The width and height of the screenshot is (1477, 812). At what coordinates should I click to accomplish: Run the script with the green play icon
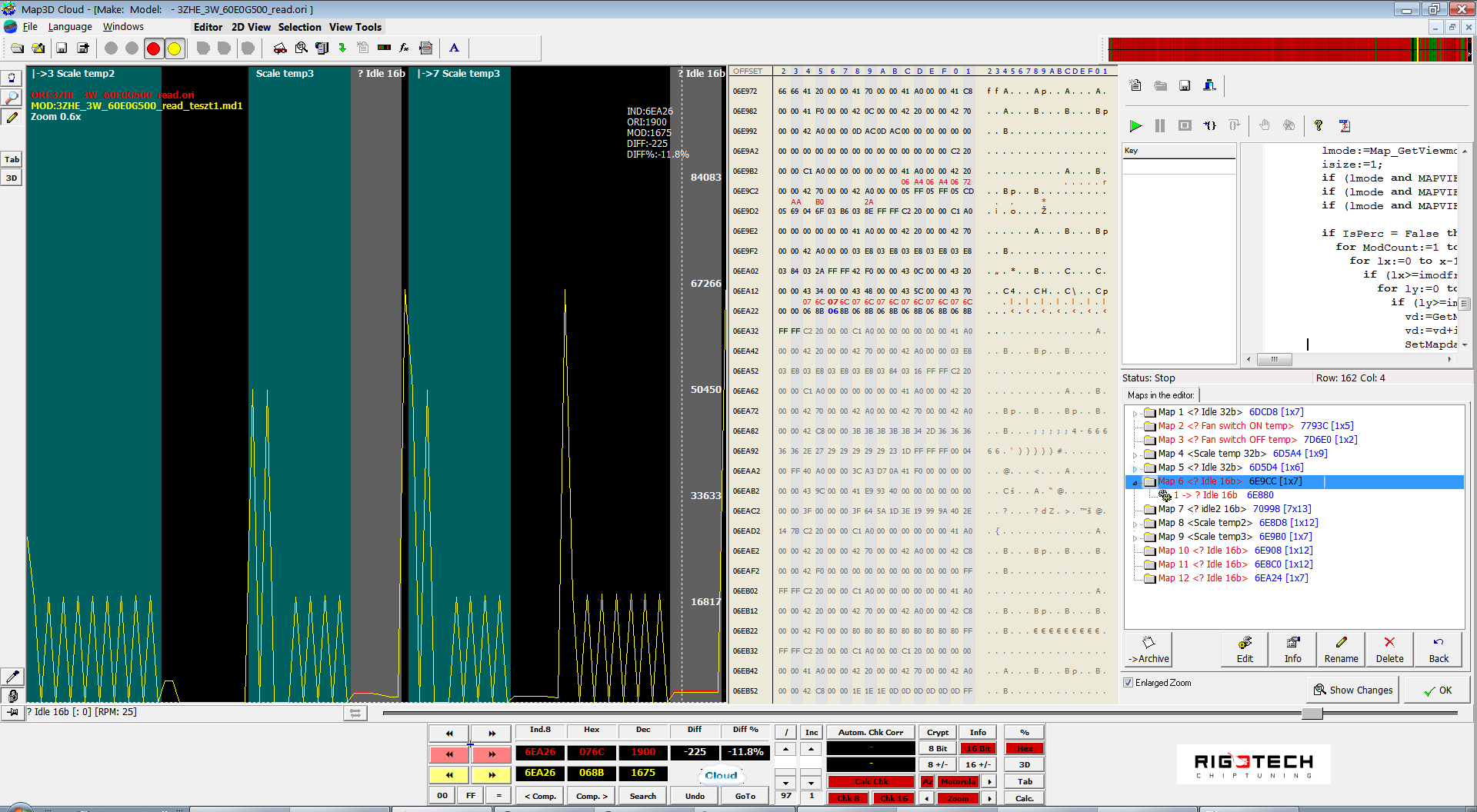tap(1135, 125)
